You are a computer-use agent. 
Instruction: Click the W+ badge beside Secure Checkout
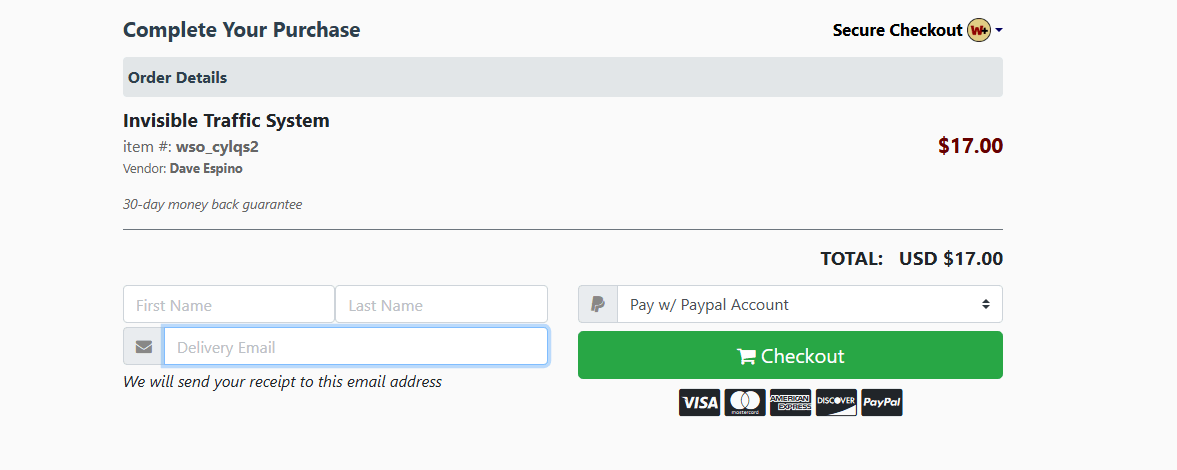tap(978, 30)
